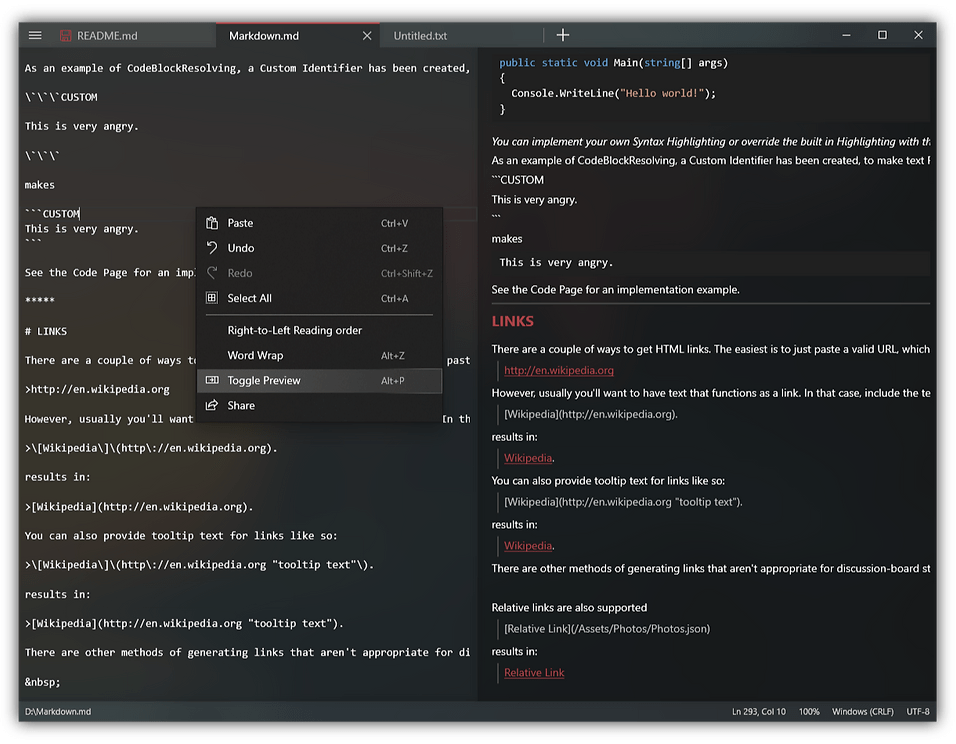Choose Select All in the context menu
The height and width of the screenshot is (744, 956).
pos(319,298)
